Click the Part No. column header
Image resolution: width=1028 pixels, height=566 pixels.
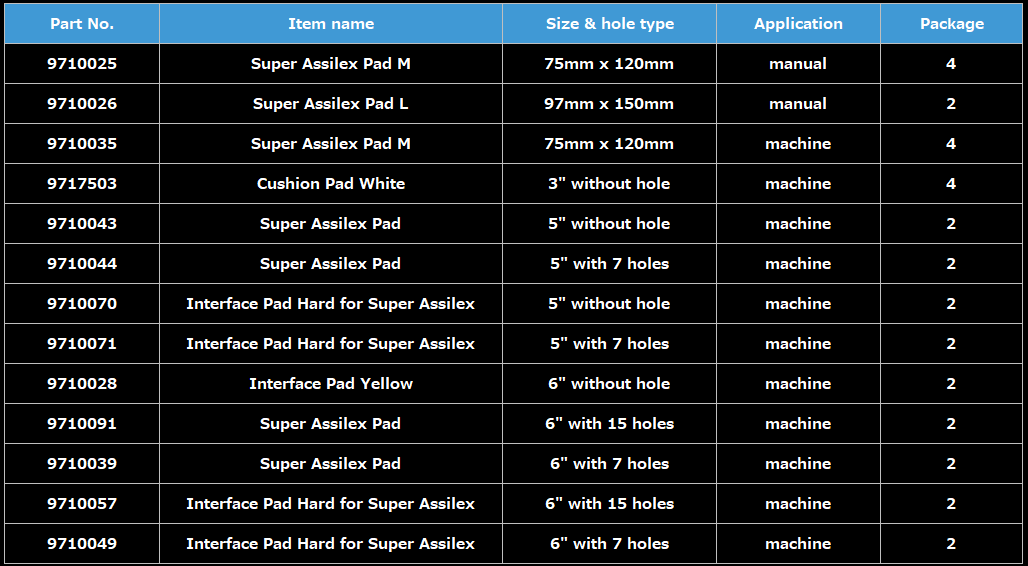pyautogui.click(x=82, y=24)
